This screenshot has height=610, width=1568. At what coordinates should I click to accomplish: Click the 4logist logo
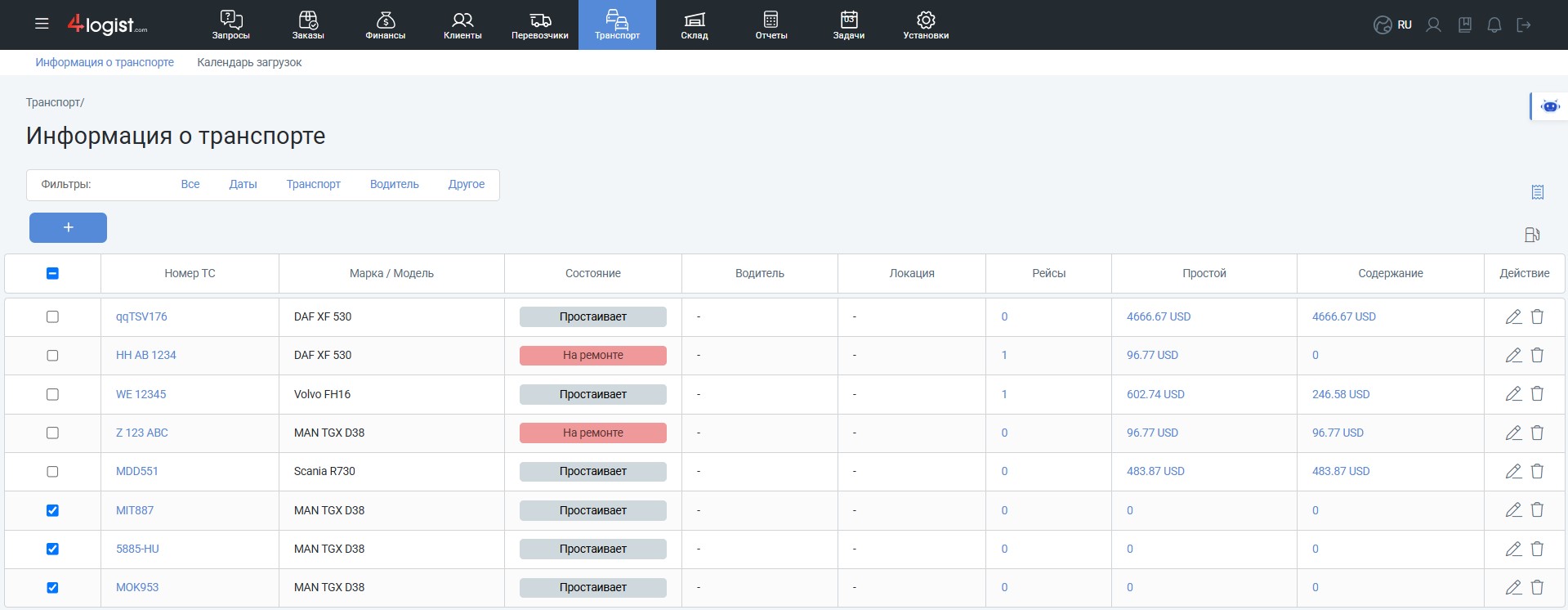(108, 25)
